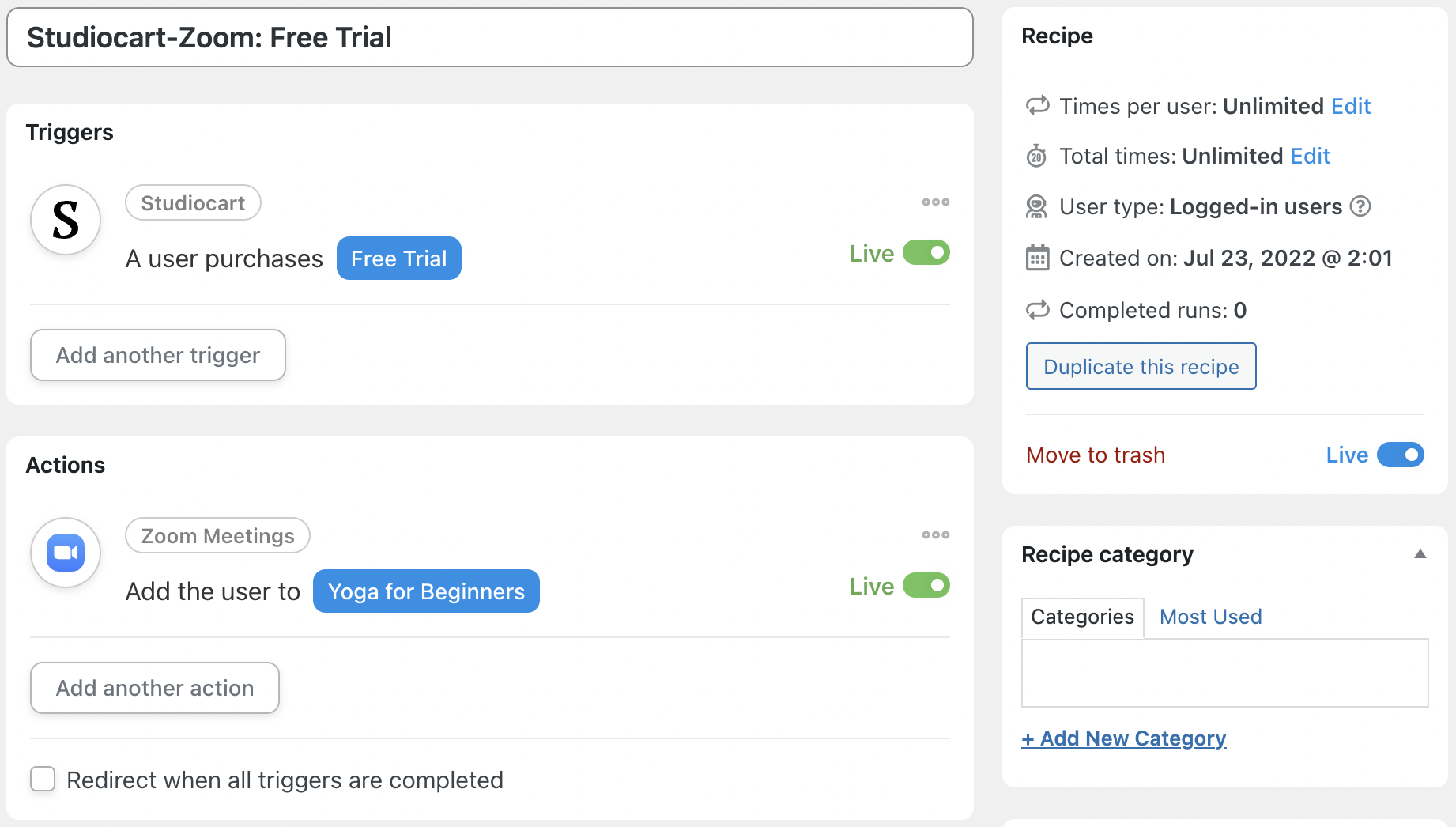Click the Move to trash link
1456x827 pixels.
click(x=1096, y=455)
